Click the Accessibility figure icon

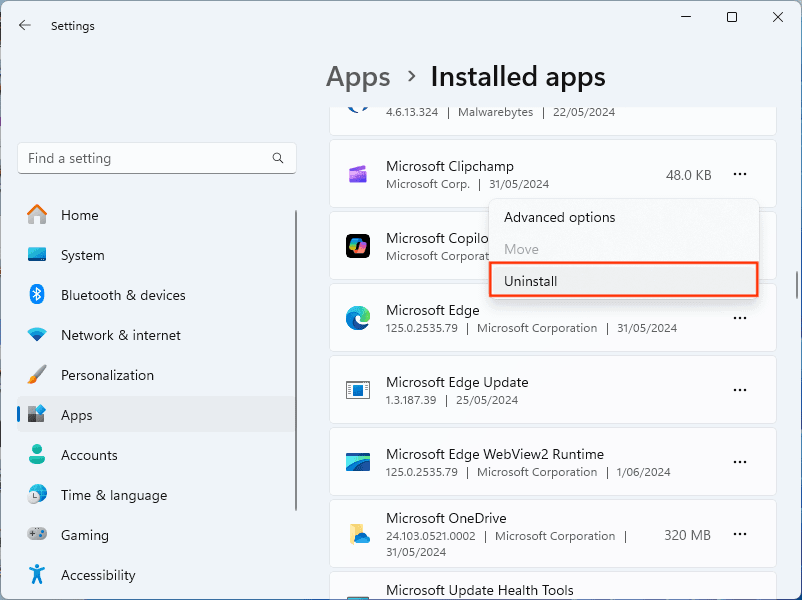[x=37, y=574]
